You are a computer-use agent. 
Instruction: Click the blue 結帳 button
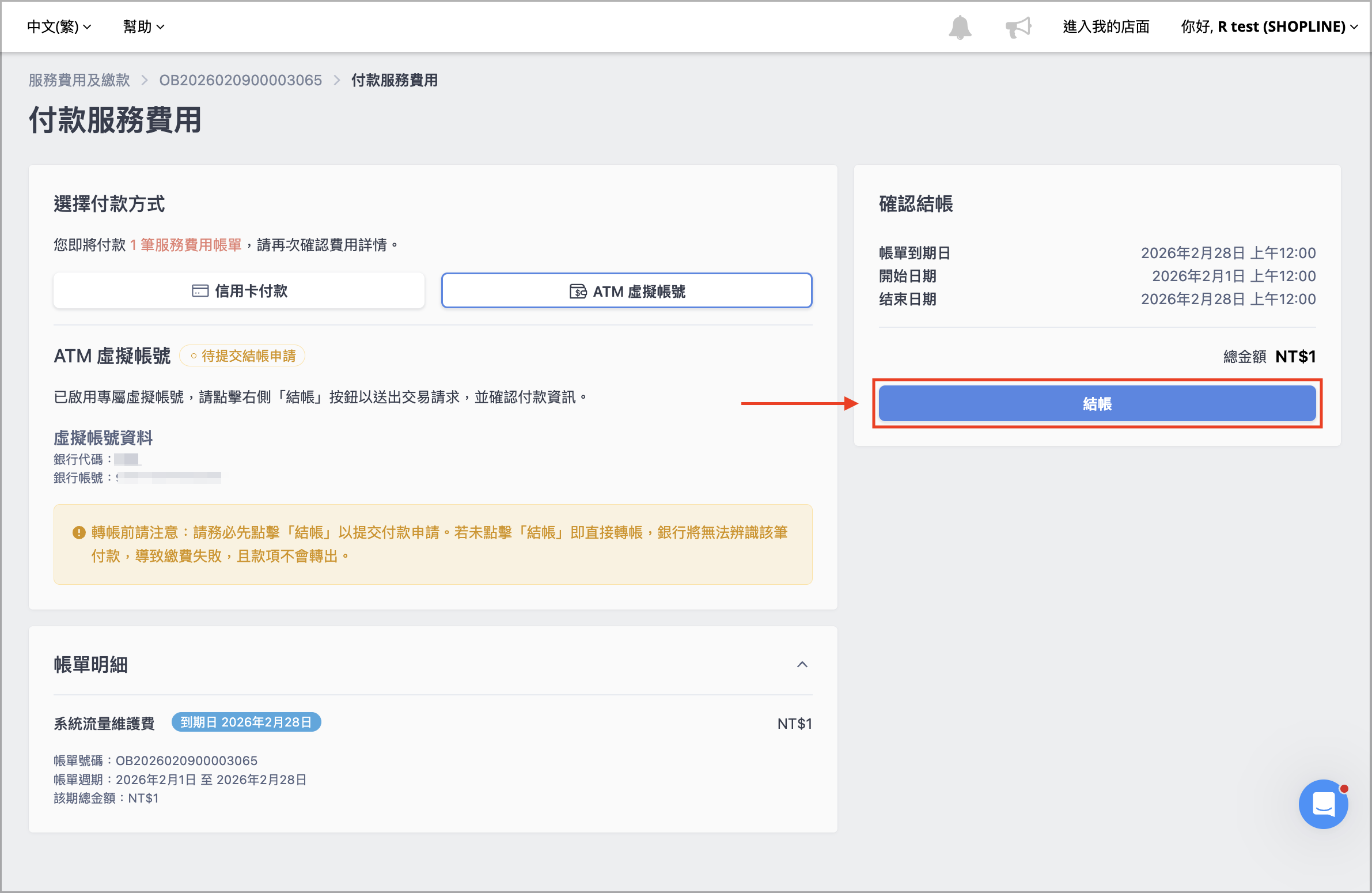(x=1097, y=403)
